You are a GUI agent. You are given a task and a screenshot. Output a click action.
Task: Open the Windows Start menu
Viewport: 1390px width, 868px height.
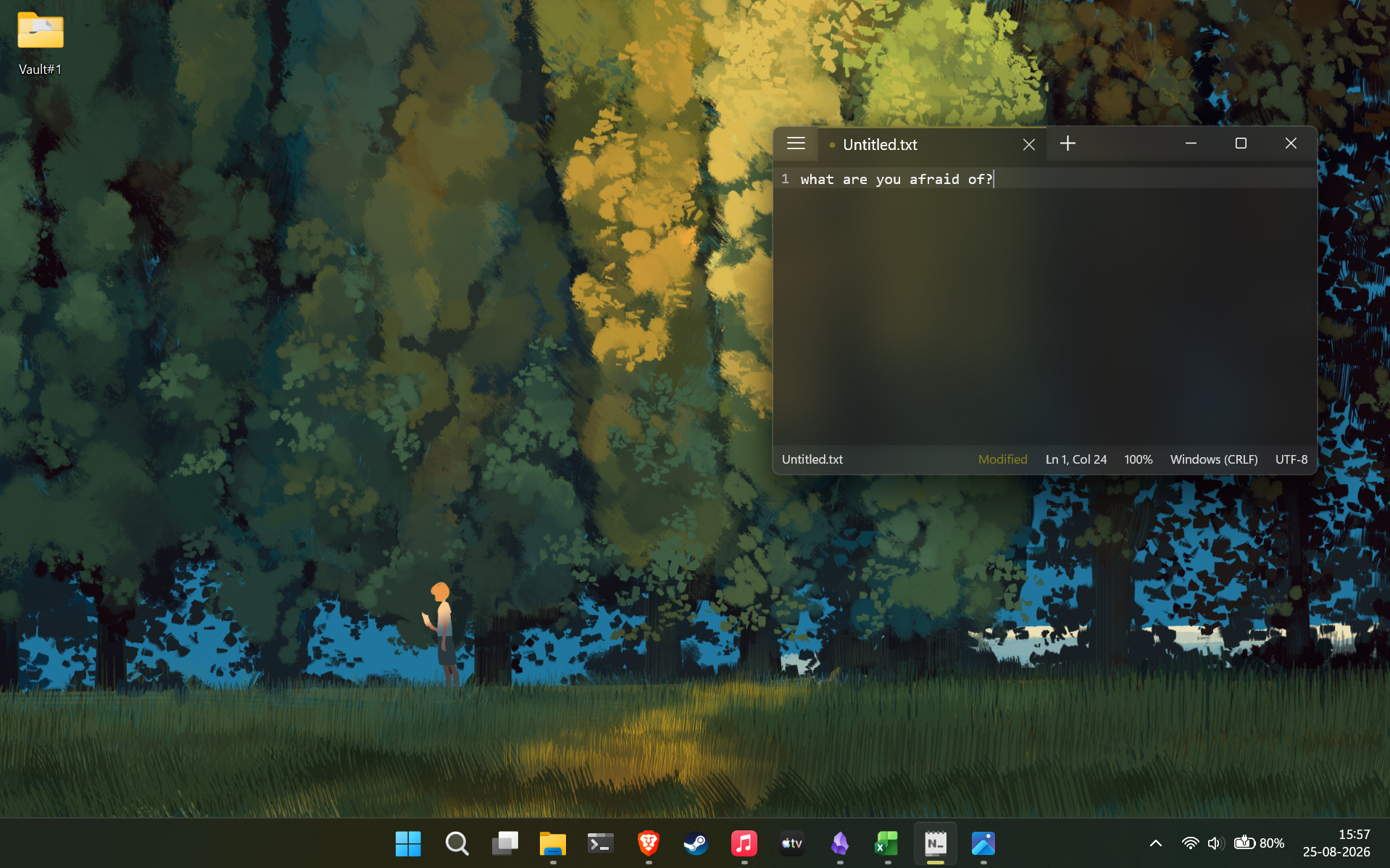pos(408,843)
